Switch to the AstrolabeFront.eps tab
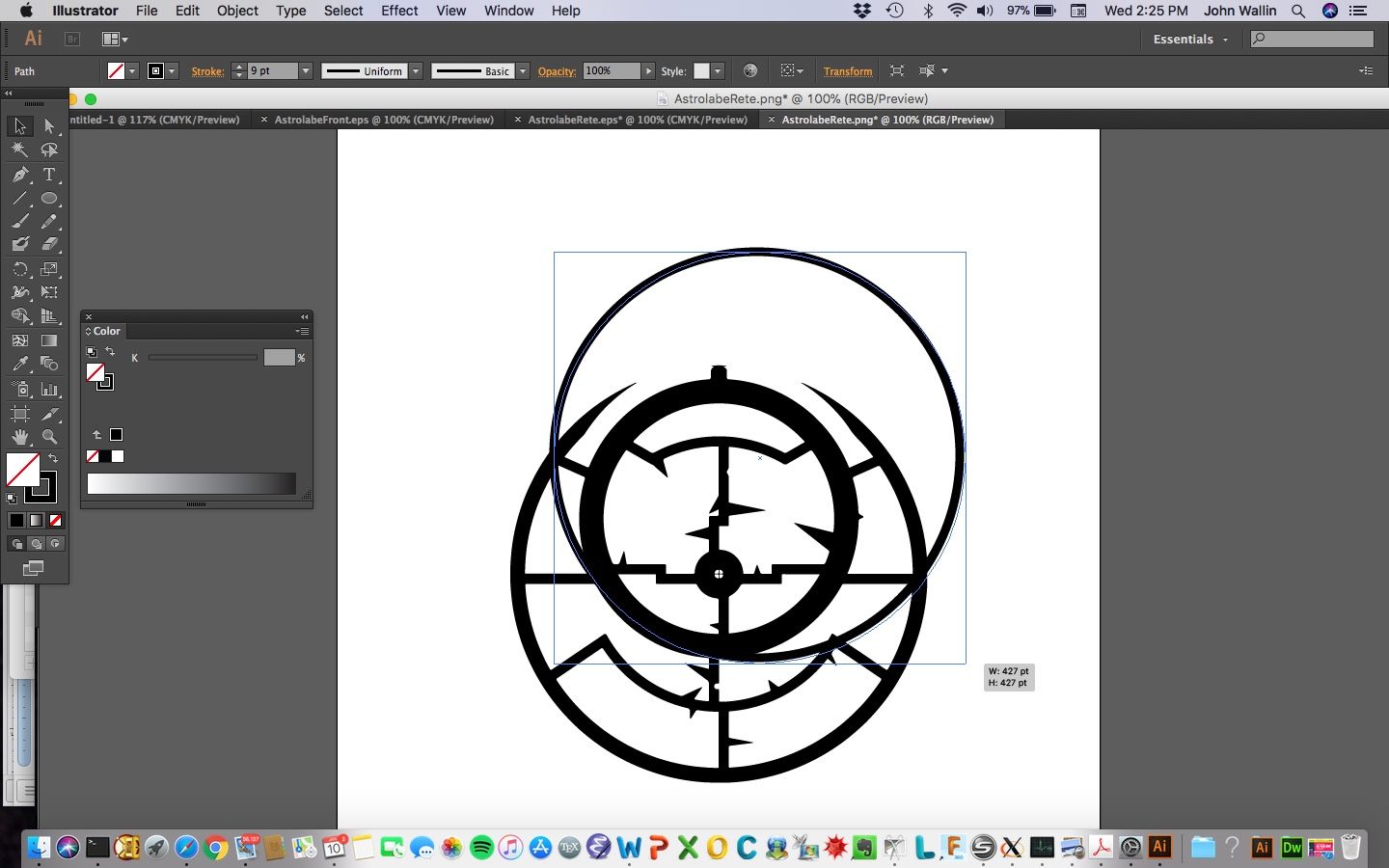 click(x=383, y=120)
